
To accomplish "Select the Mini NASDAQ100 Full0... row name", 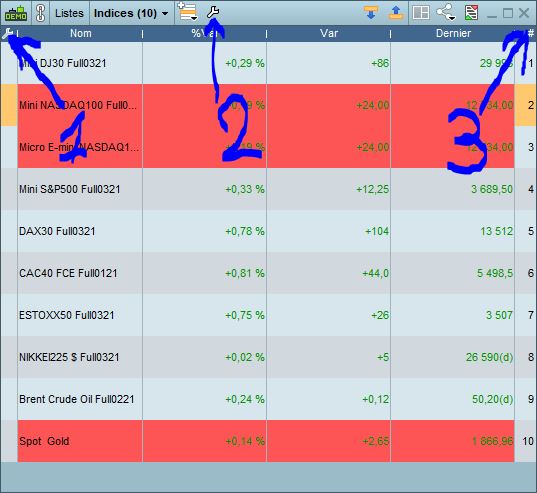I will [78, 105].
